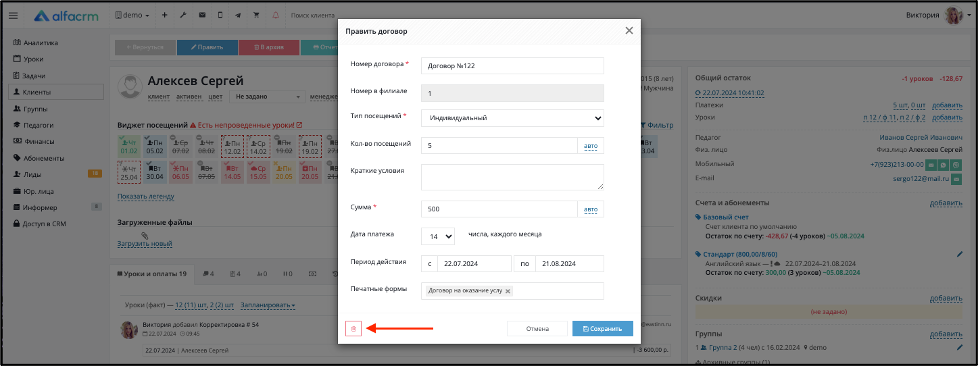Click the mobile phone icon in top toolbar
The height and width of the screenshot is (366, 979).
pyautogui.click(x=220, y=15)
